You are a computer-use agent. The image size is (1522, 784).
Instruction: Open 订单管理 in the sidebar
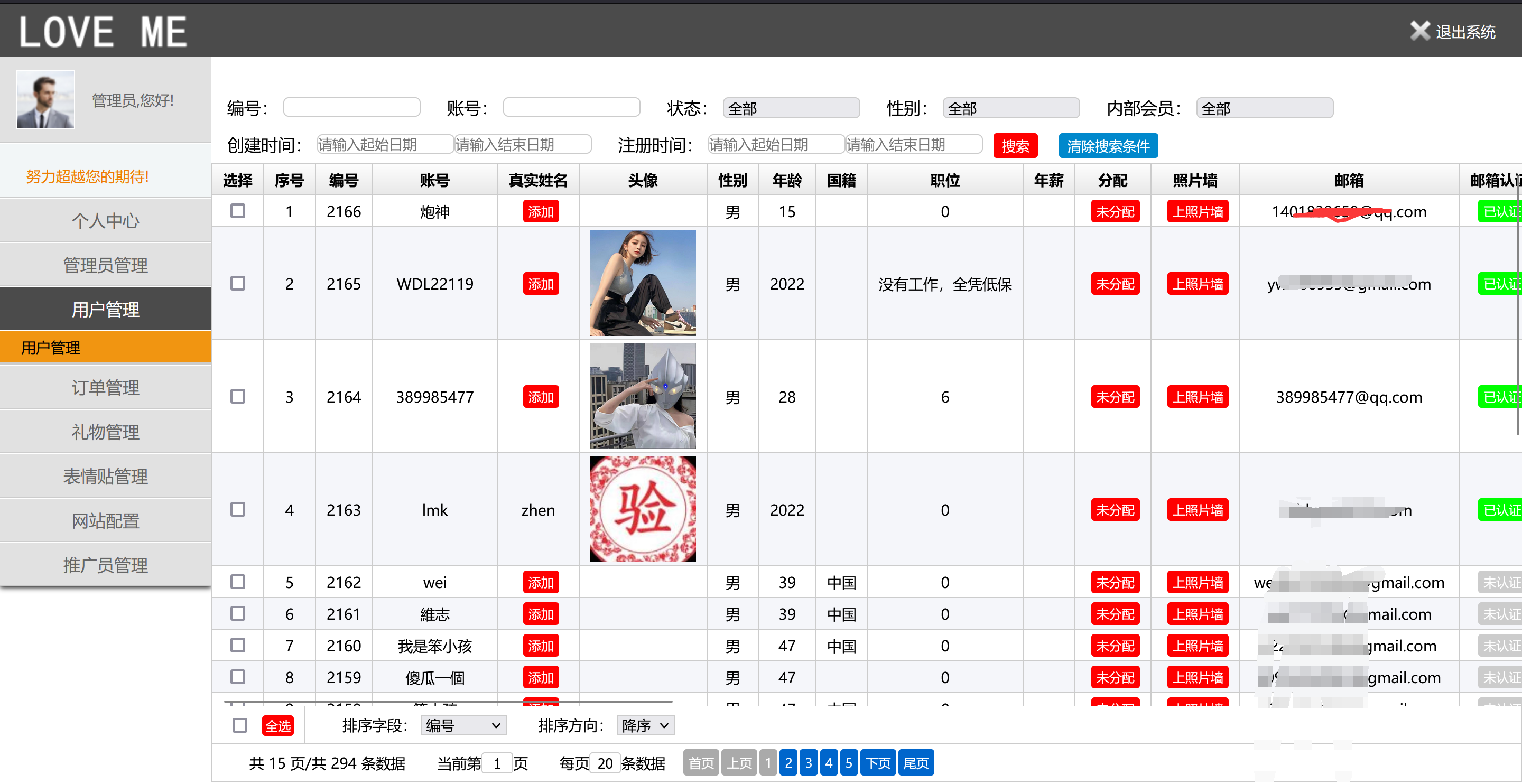105,388
